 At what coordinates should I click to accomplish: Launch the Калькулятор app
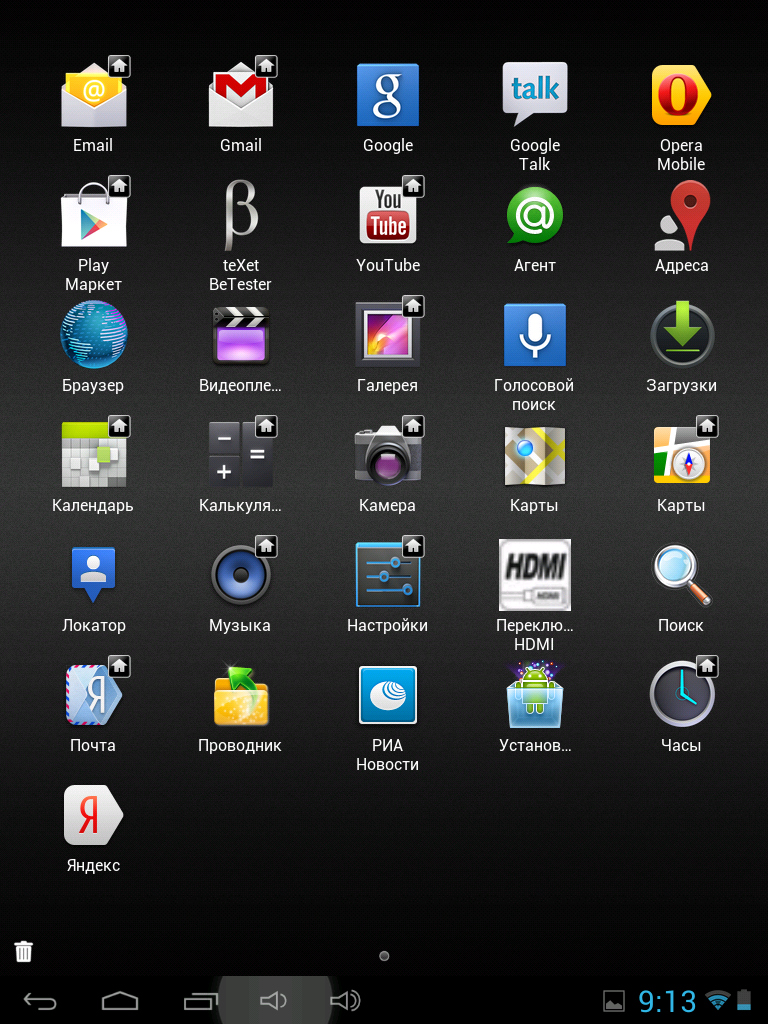[x=241, y=454]
